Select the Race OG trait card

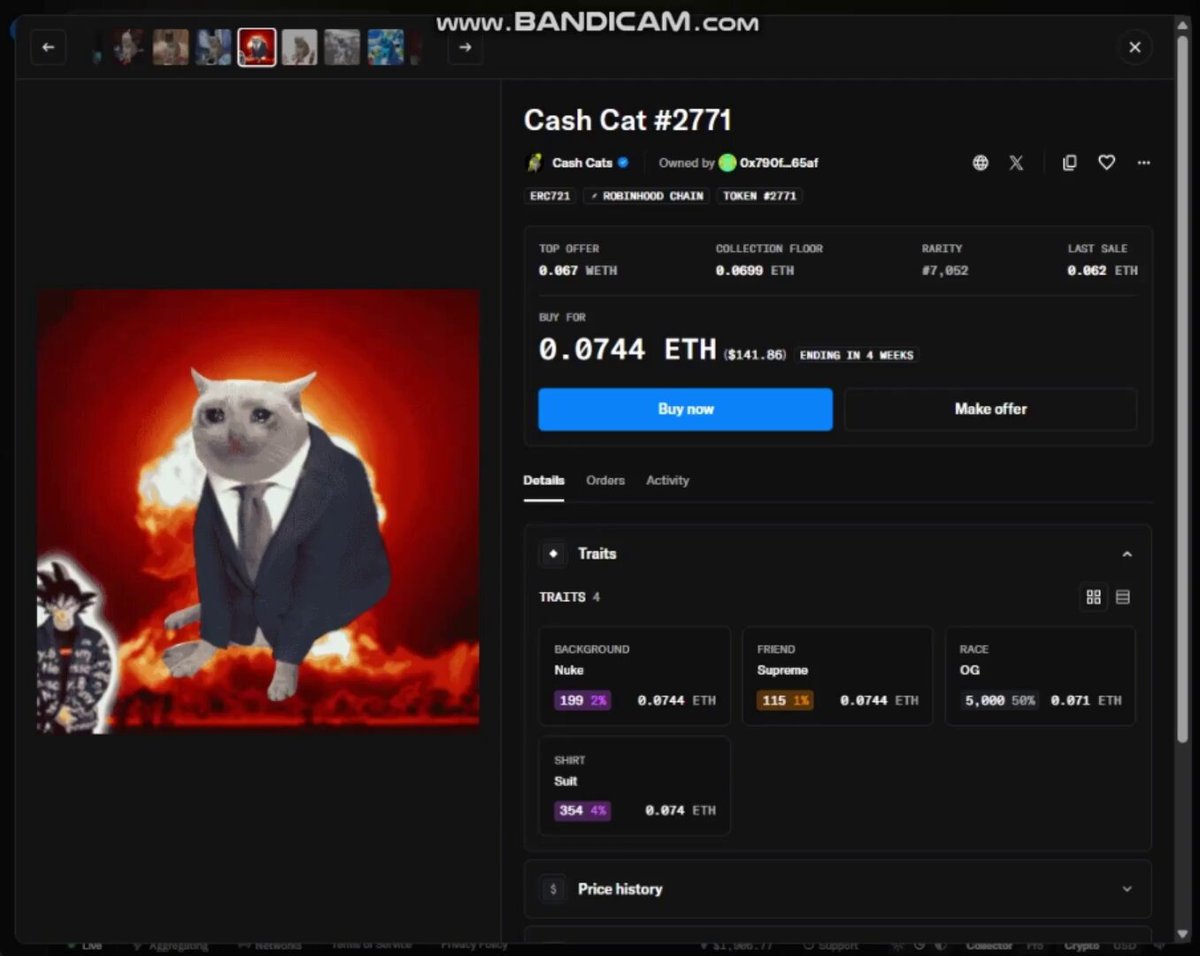click(x=1040, y=676)
